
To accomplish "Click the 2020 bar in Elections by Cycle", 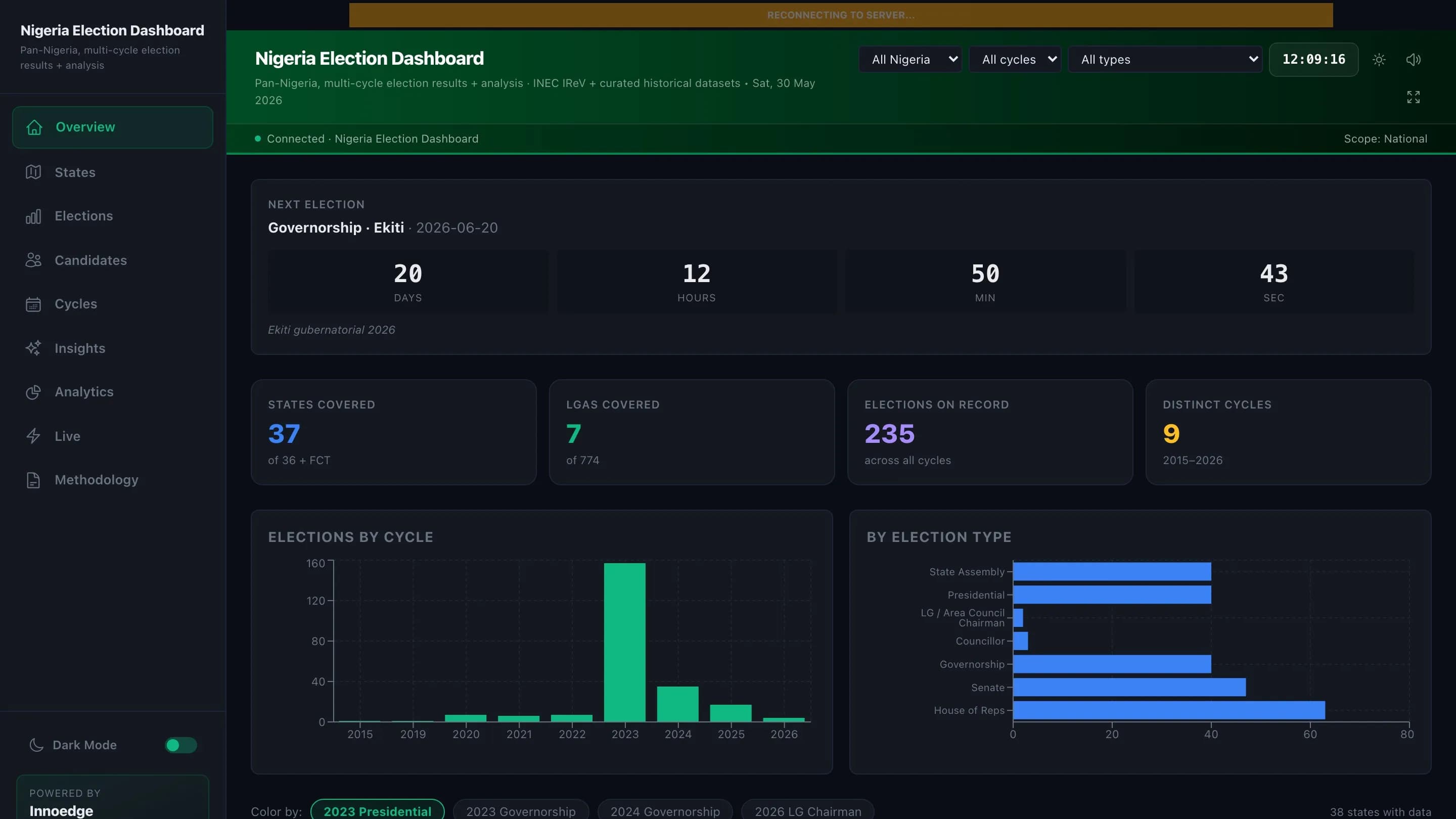I will [x=465, y=718].
